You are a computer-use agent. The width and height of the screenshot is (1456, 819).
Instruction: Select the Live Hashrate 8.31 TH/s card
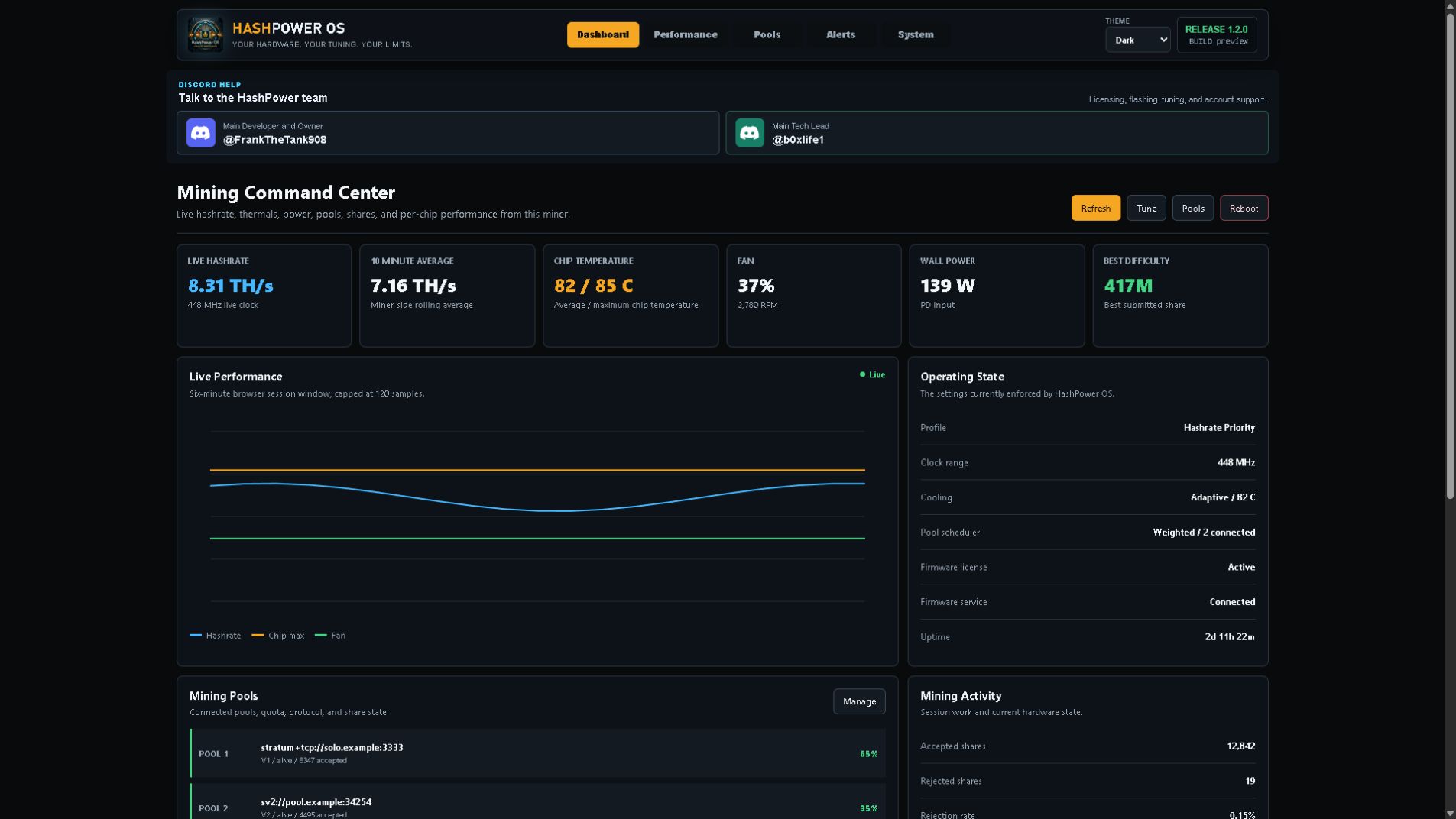264,296
